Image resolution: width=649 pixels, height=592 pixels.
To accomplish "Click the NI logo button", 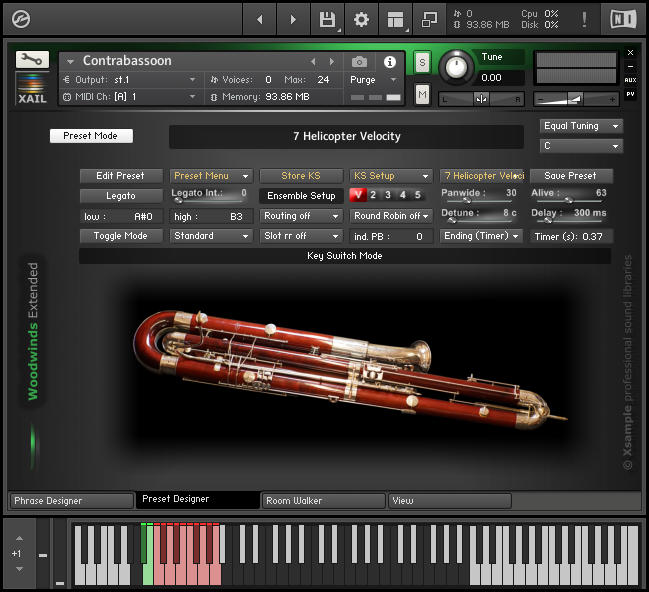I will pos(623,19).
